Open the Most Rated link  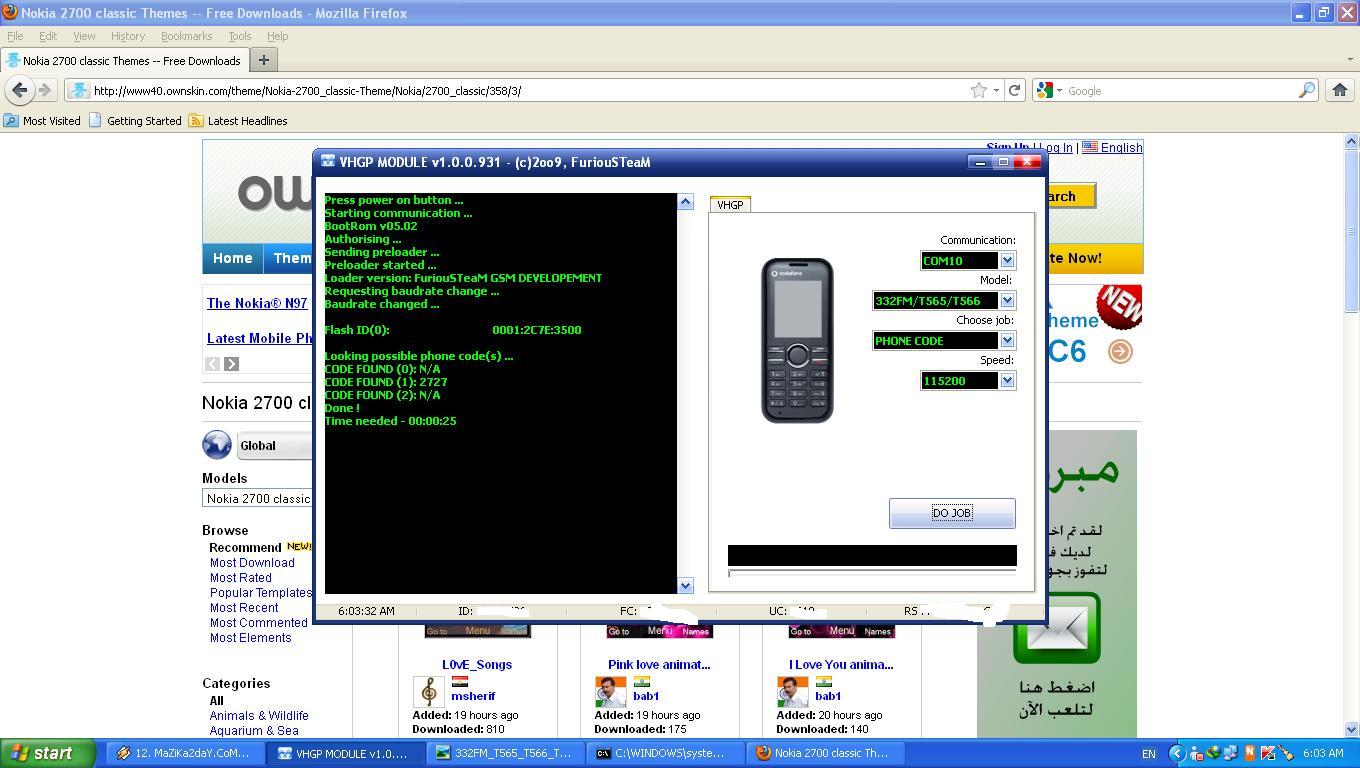click(x=241, y=578)
